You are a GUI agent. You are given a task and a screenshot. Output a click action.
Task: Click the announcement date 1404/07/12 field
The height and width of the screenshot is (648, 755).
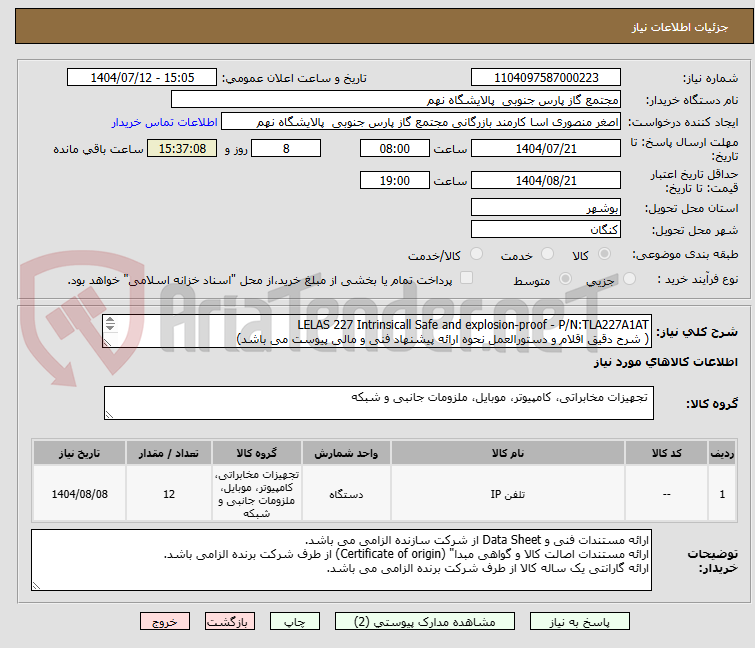point(142,77)
